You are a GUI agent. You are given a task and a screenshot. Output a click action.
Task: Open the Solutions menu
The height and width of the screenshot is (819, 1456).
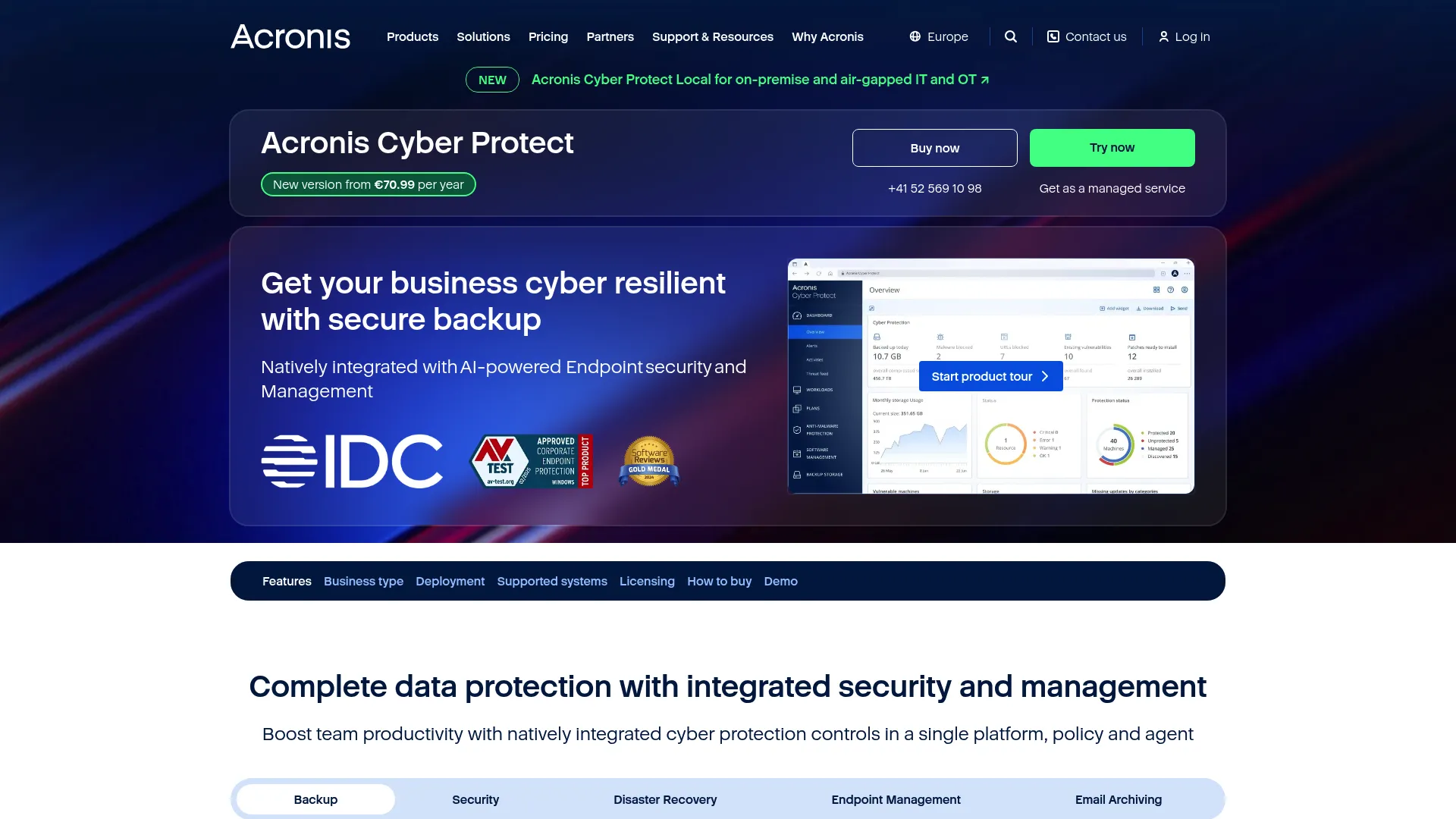(483, 36)
